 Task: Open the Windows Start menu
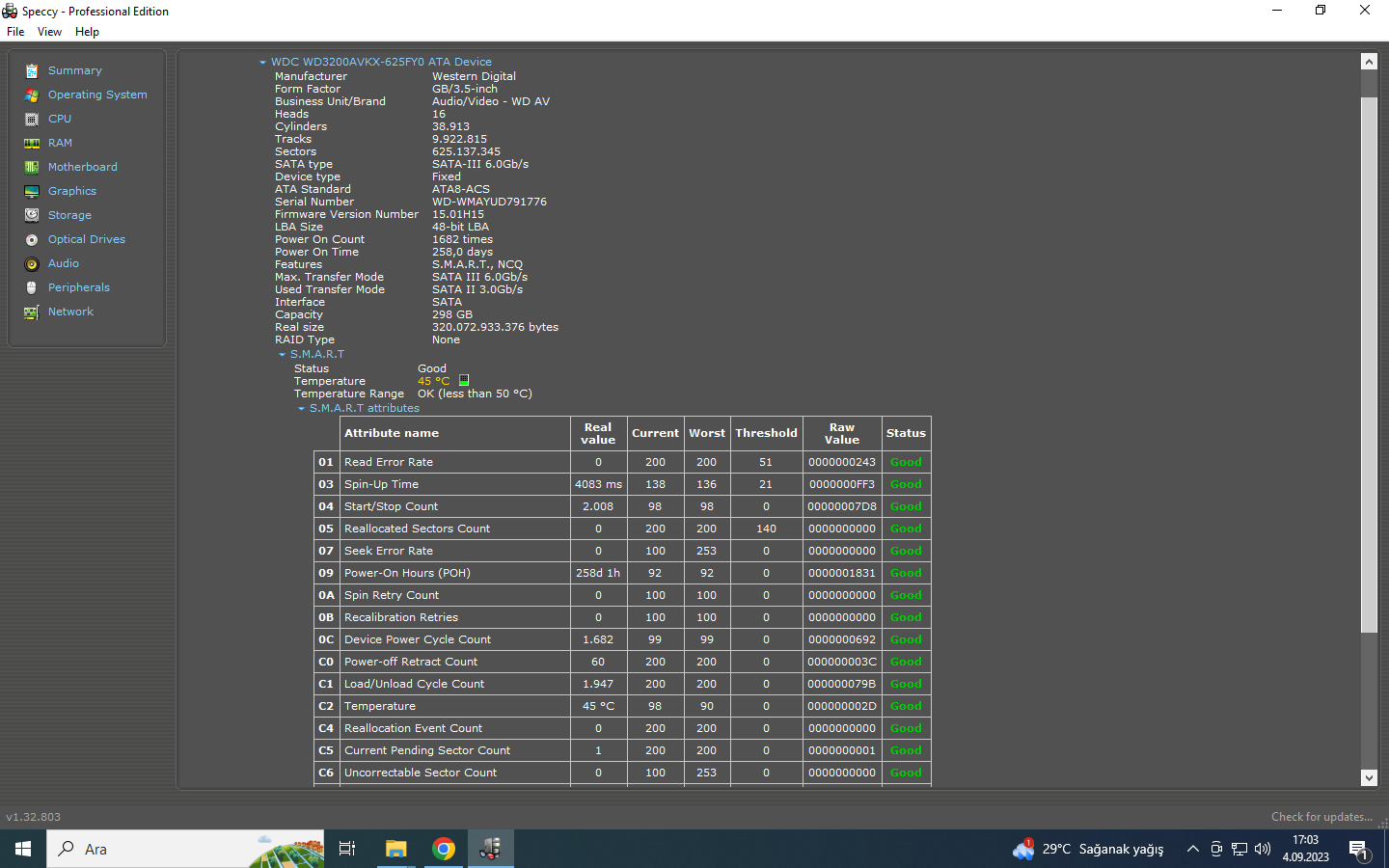pos(23,849)
